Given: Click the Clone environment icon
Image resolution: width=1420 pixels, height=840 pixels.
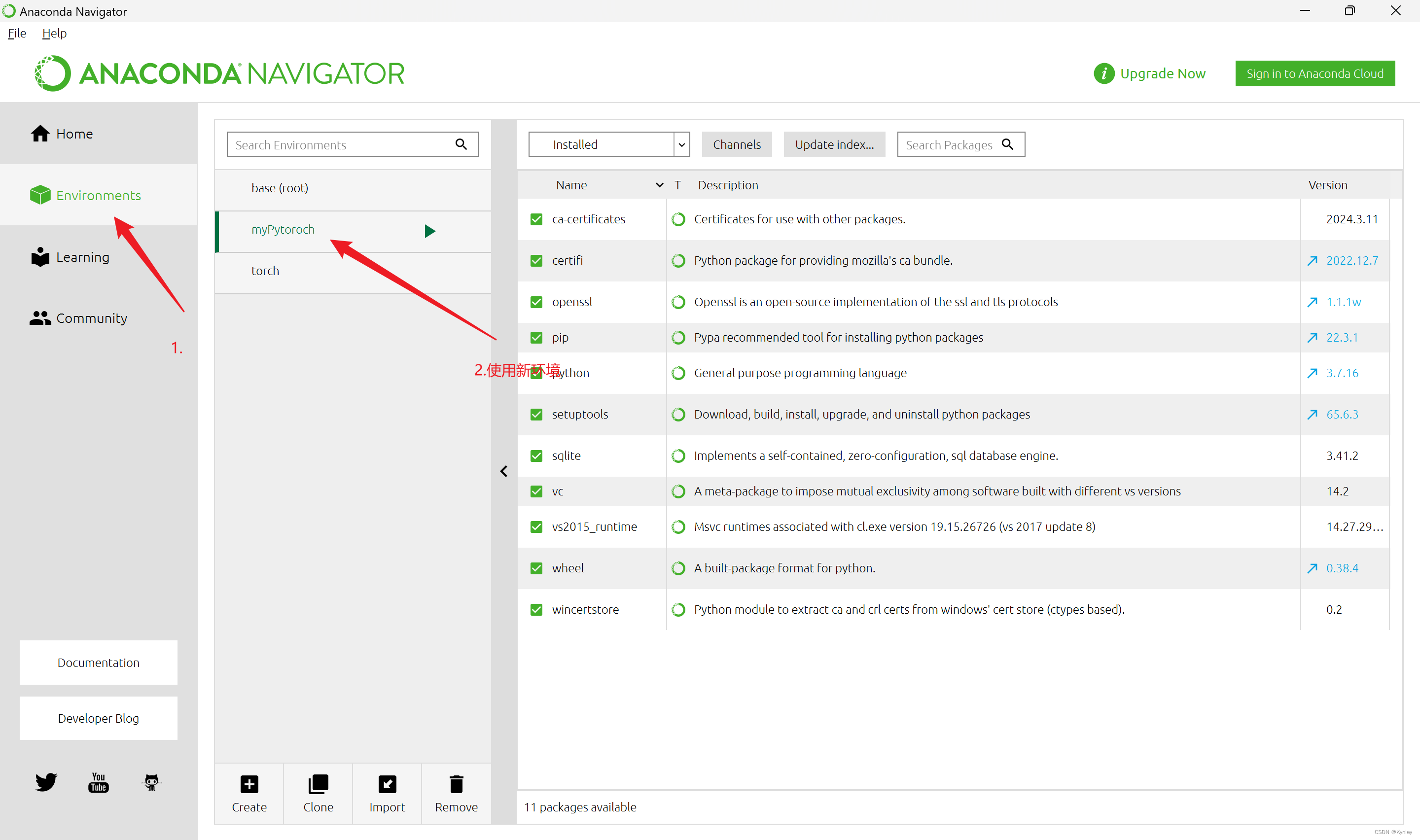Looking at the screenshot, I should (318, 784).
